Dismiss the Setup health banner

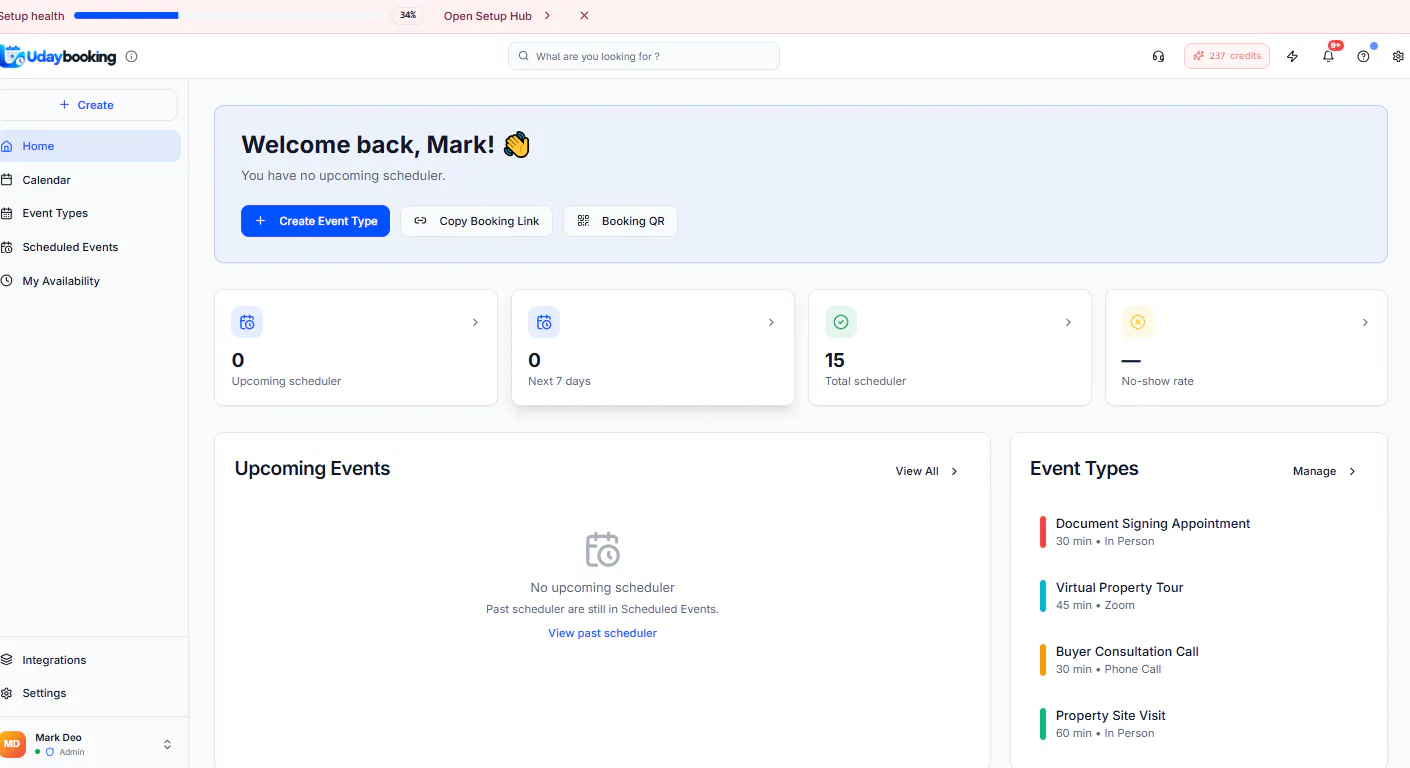point(584,16)
